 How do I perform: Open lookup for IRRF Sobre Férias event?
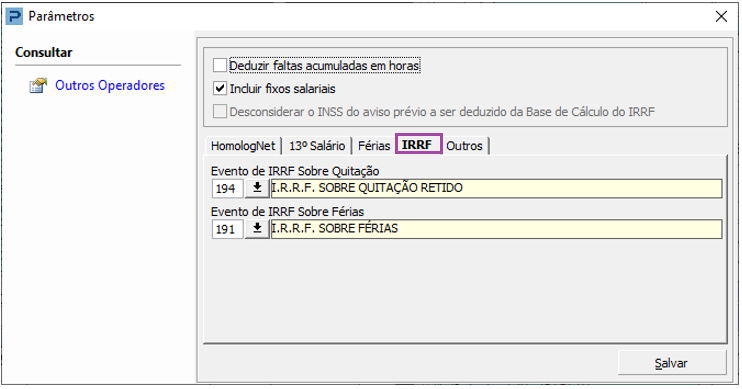[x=257, y=229]
